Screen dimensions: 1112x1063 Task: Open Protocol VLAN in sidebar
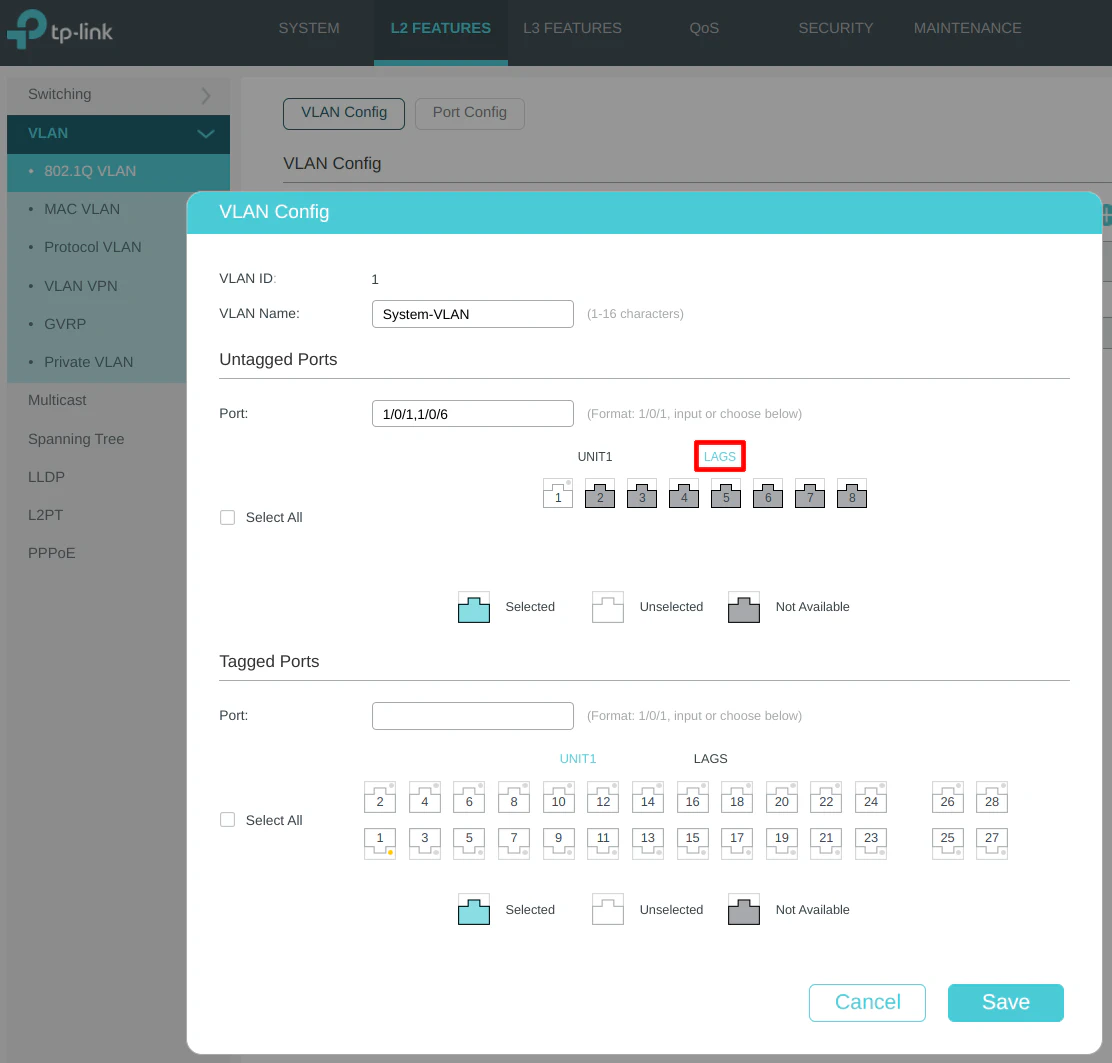92,247
